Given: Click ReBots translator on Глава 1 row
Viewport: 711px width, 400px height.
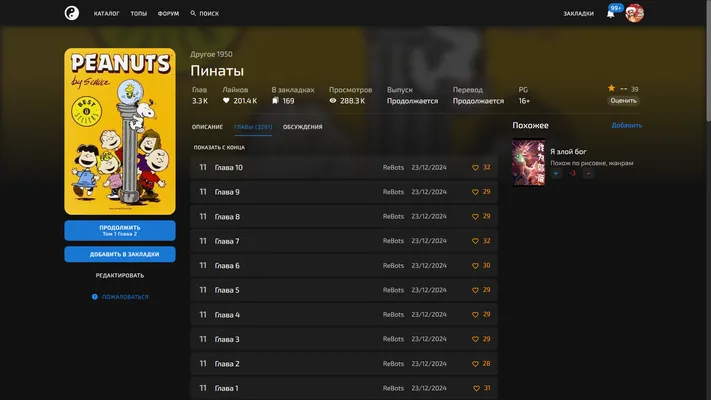Looking at the screenshot, I should pos(393,388).
